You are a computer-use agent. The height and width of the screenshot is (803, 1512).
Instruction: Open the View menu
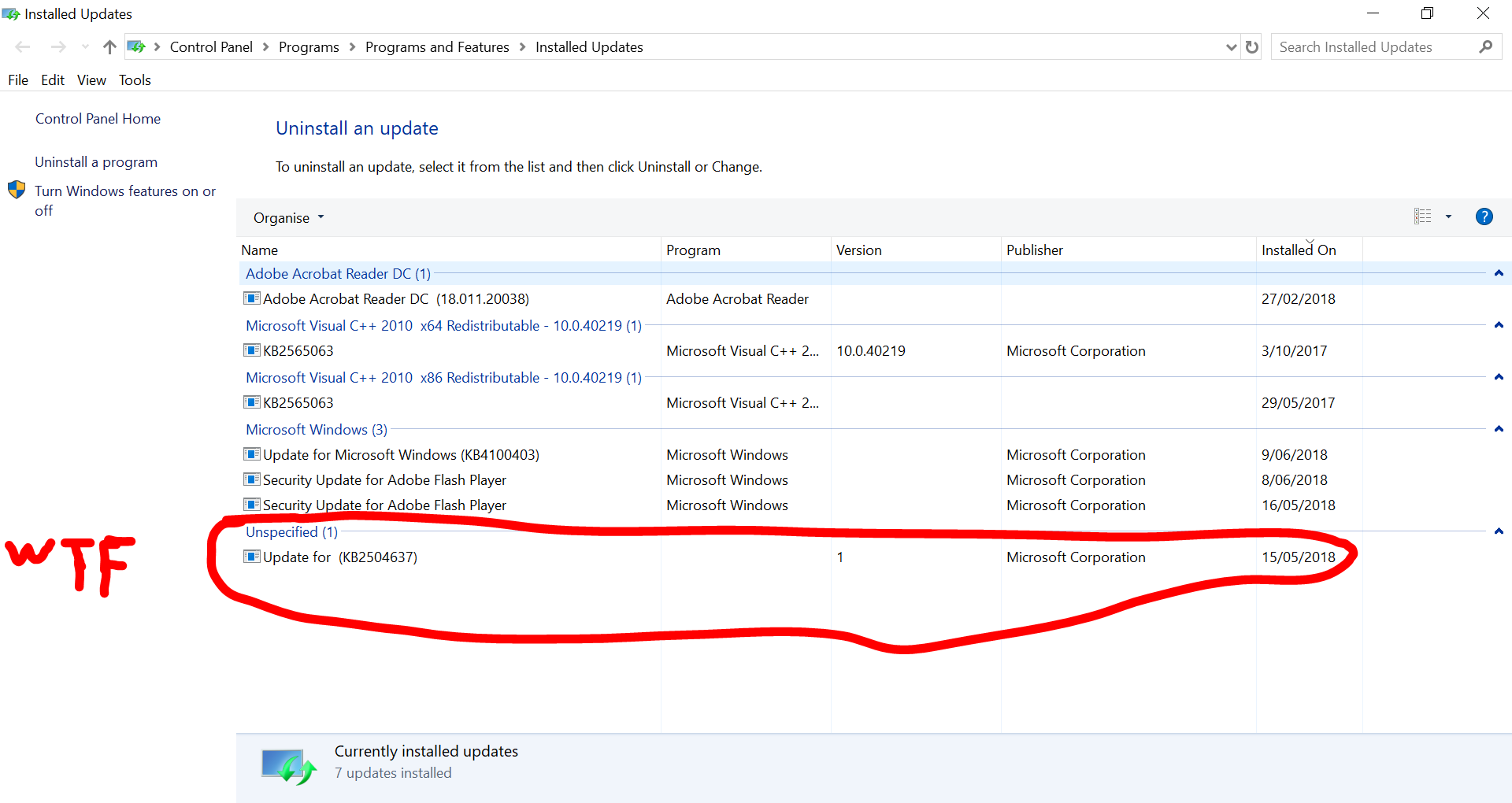(91, 80)
